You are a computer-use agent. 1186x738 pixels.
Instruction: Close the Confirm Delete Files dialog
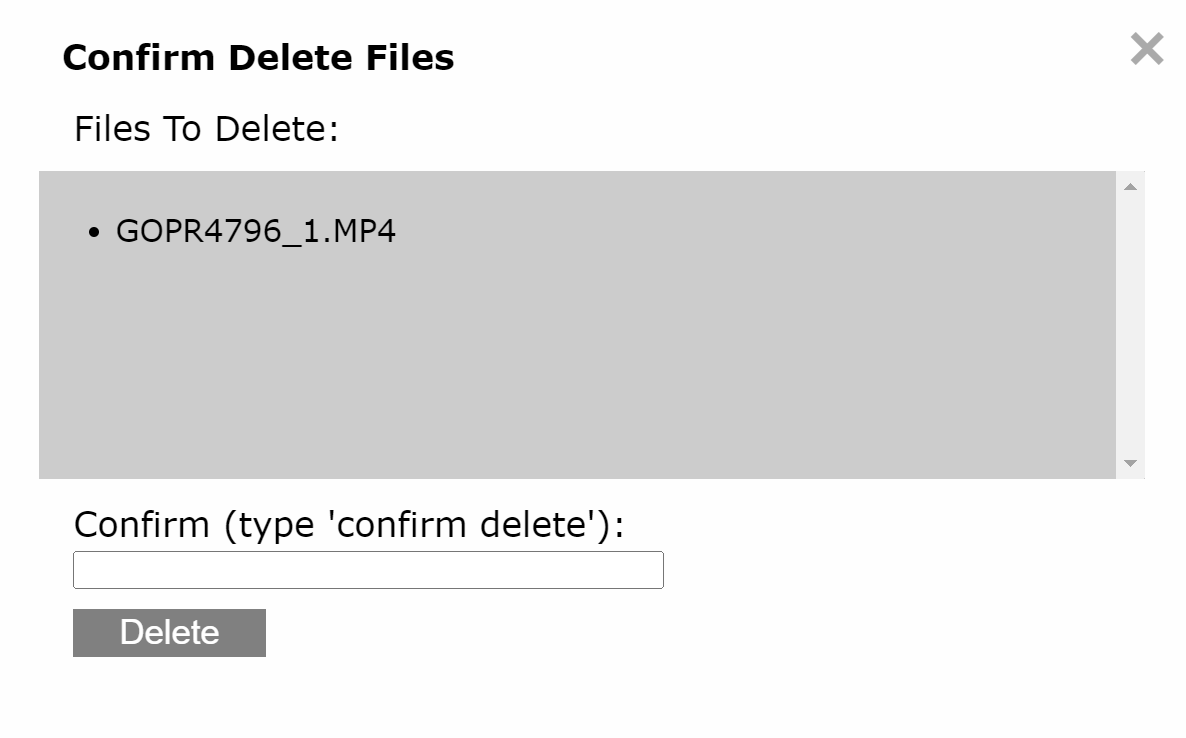(x=1147, y=49)
